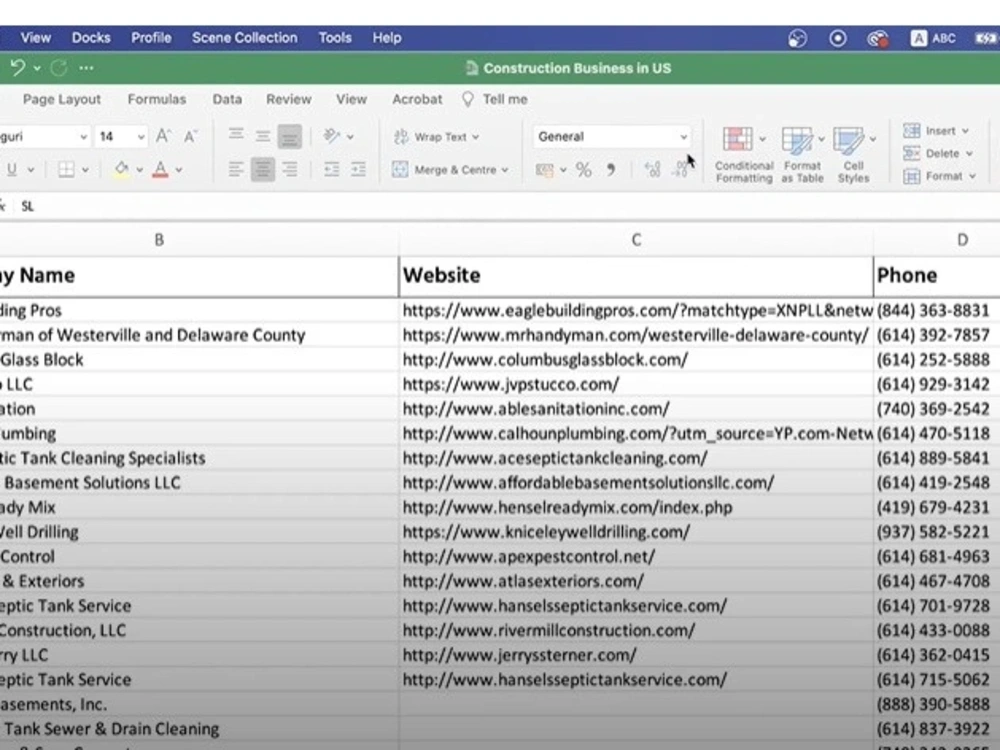The height and width of the screenshot is (750, 1000).
Task: Open the Docks menu
Action: (91, 38)
